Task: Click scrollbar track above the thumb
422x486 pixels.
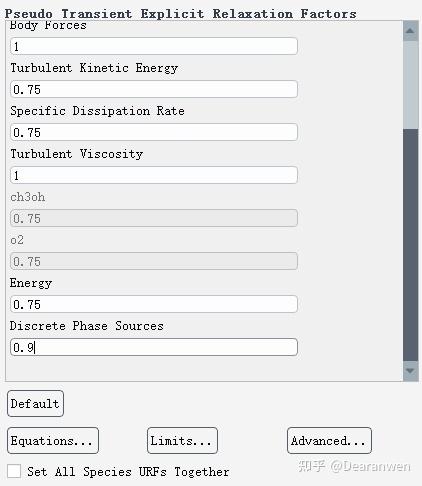Action: point(410,85)
